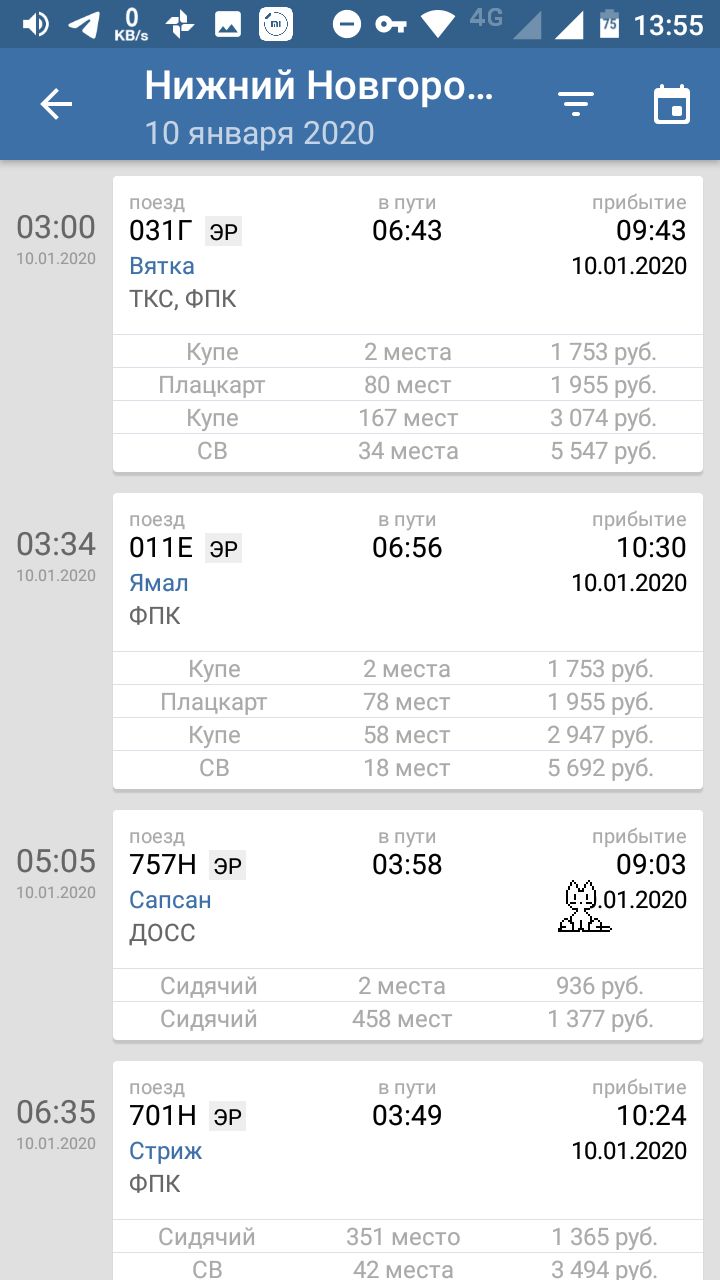This screenshot has height=1280, width=720.
Task: Tap the ЭР badge on train 011Е
Action: pyautogui.click(x=224, y=549)
